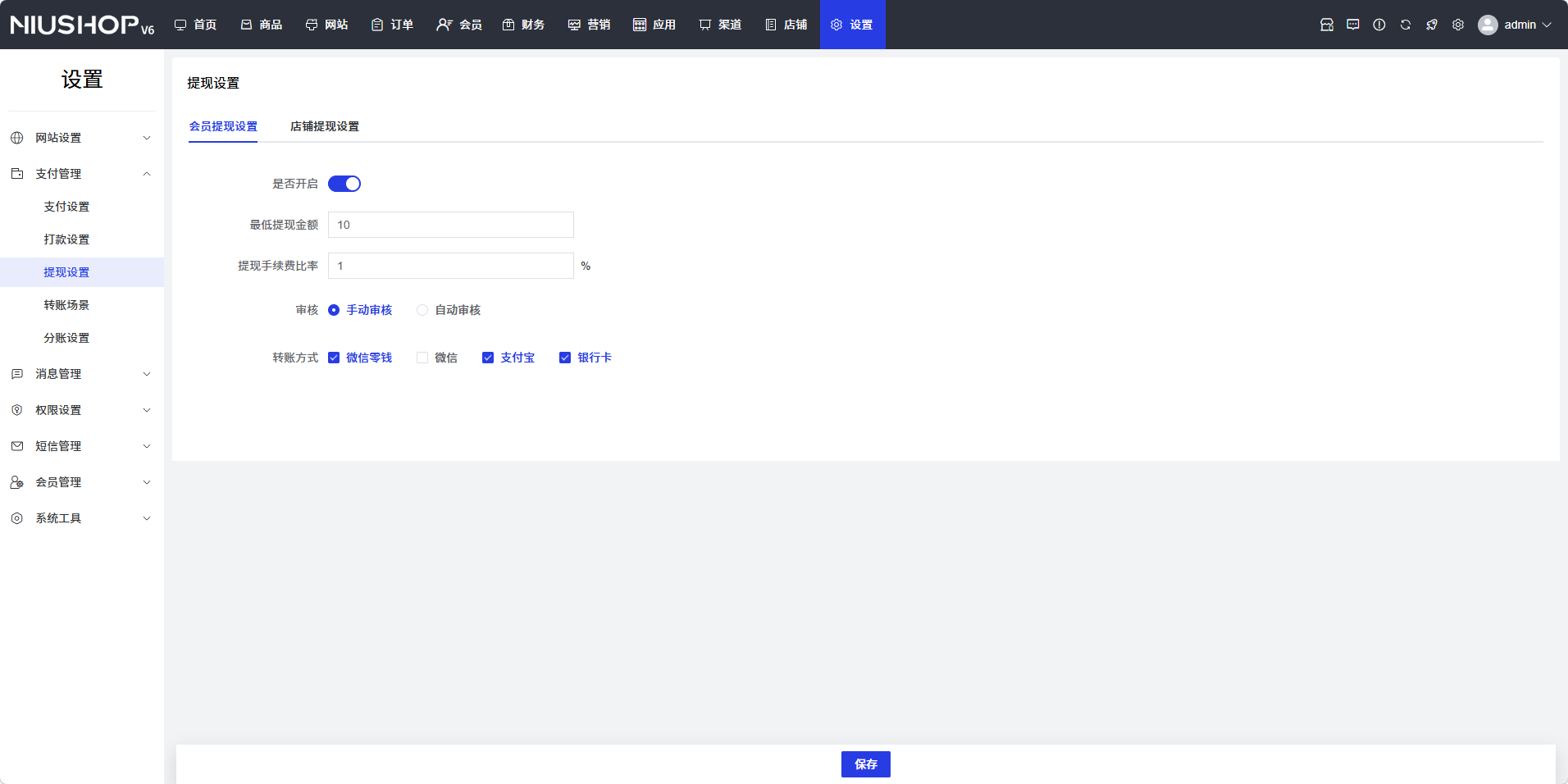
Task: Open the 订单 top menu
Action: 392,25
